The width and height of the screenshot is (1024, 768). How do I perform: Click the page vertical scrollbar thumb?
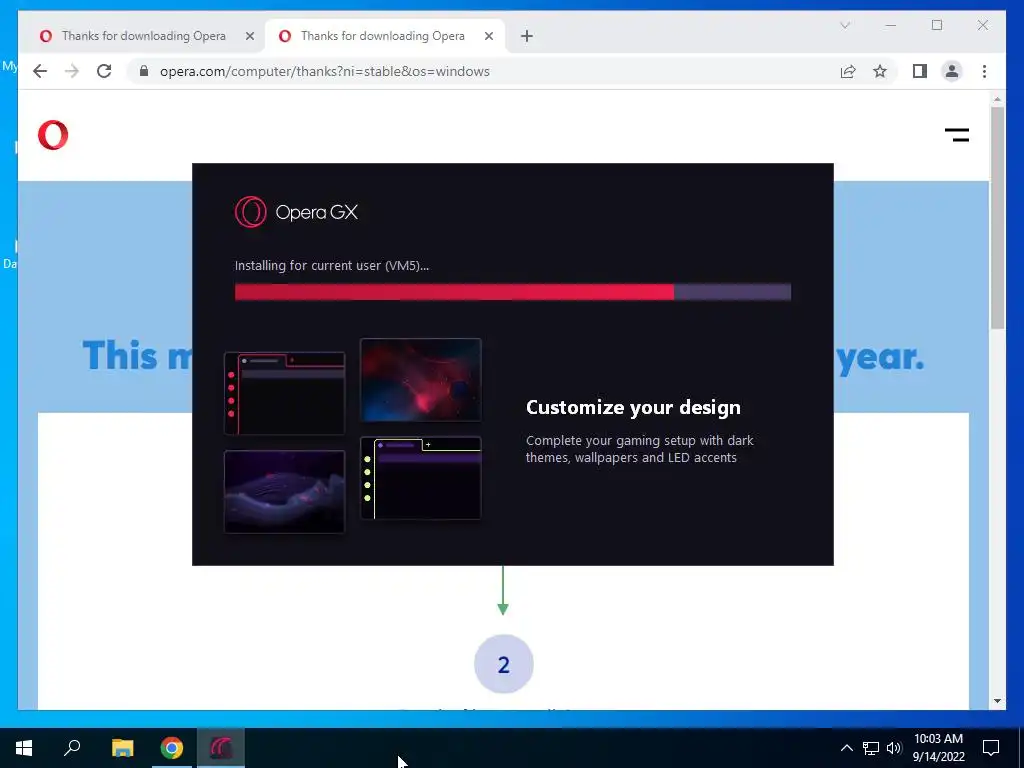(x=997, y=218)
